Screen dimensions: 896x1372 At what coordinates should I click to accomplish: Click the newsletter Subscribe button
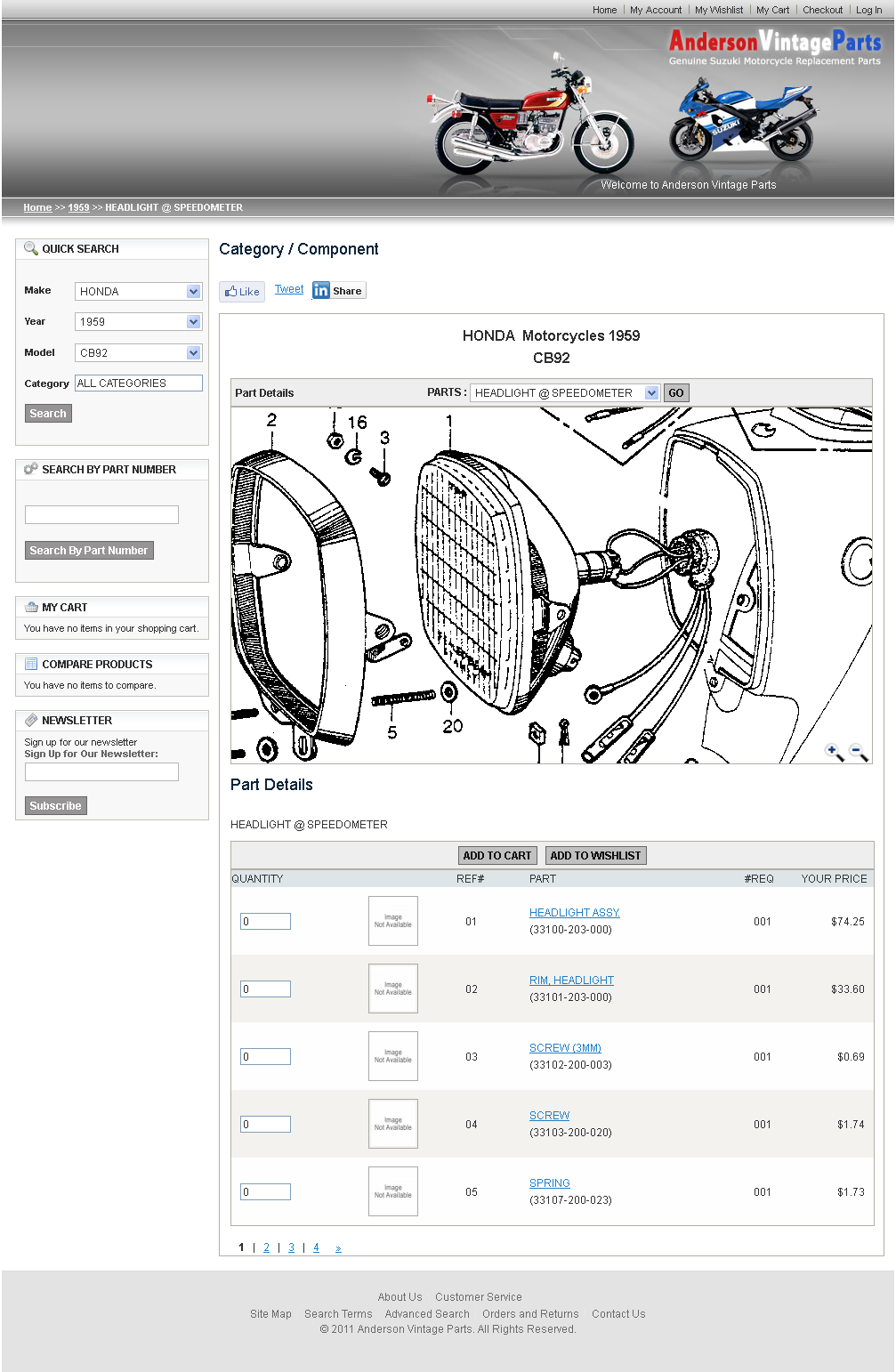tap(55, 806)
